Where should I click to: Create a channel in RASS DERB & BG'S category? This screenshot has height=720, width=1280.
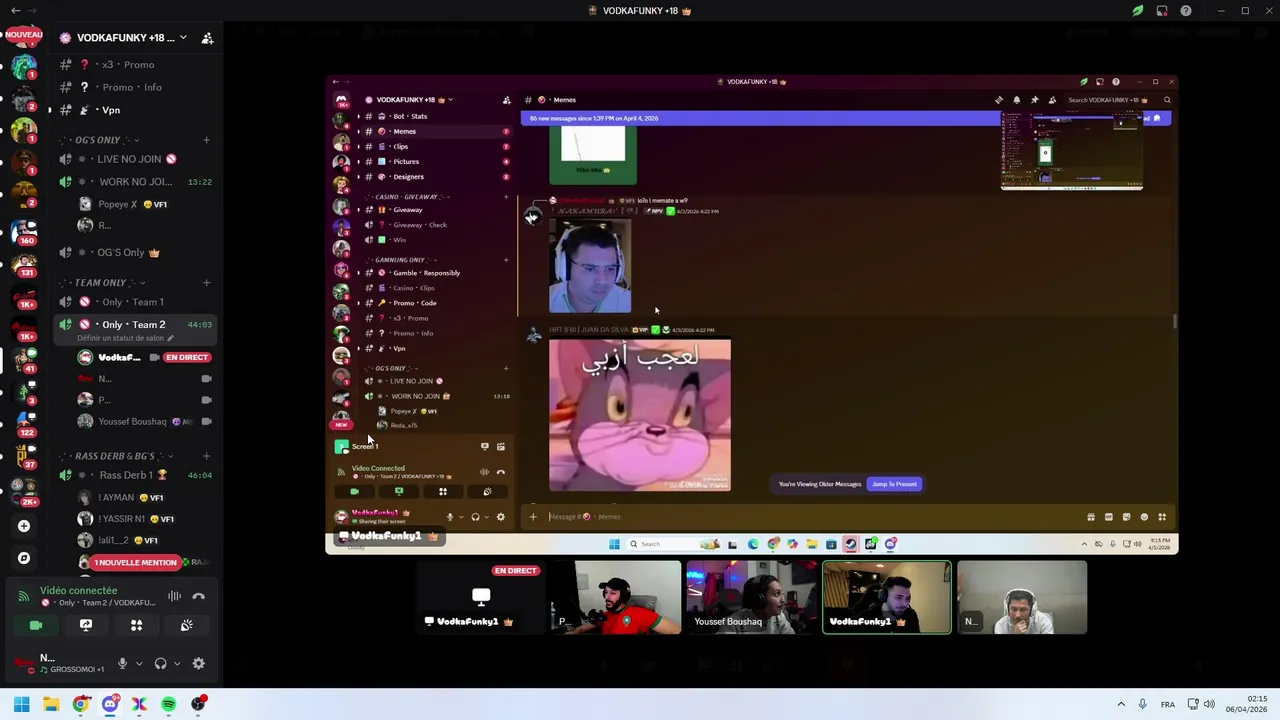[x=206, y=456]
